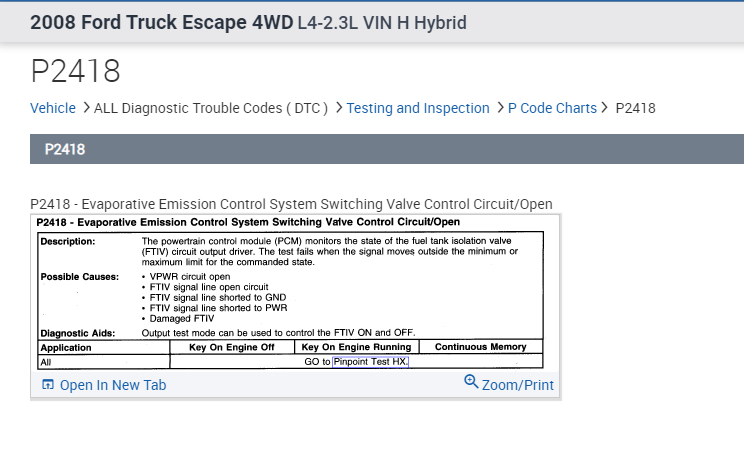Click the chevron after ALL Diagnostic Trouble Codes

click(x=338, y=108)
